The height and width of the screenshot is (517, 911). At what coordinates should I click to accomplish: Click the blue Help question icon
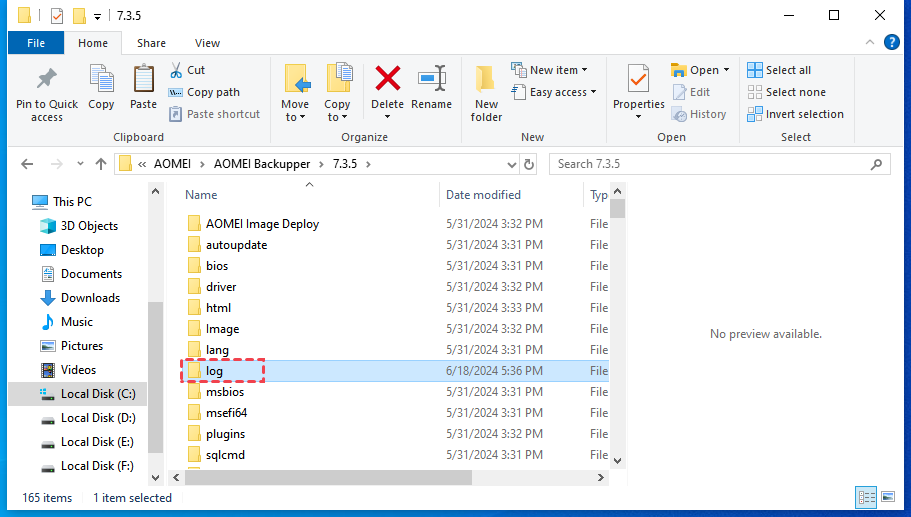[x=891, y=42]
